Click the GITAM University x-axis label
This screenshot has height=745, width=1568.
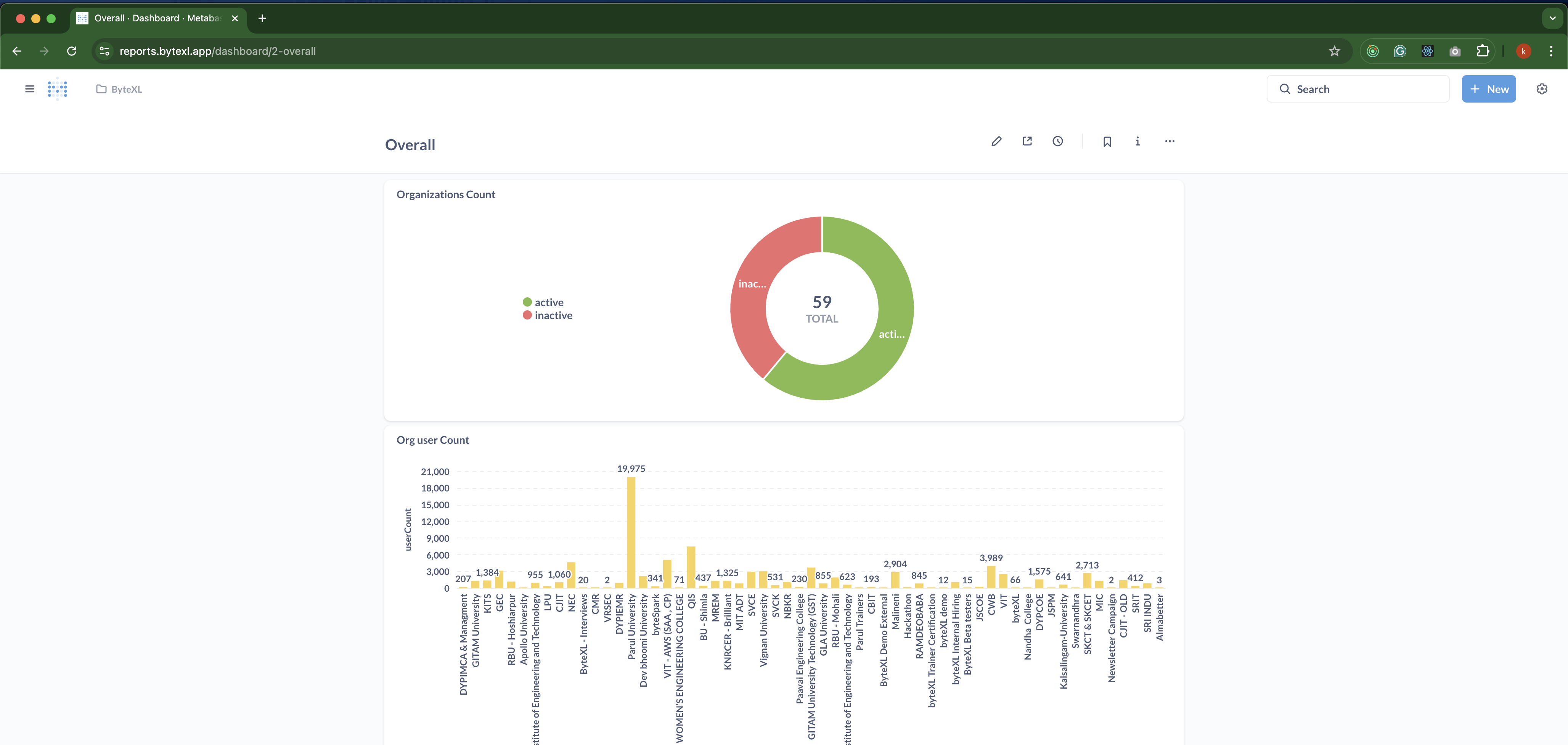tap(476, 631)
